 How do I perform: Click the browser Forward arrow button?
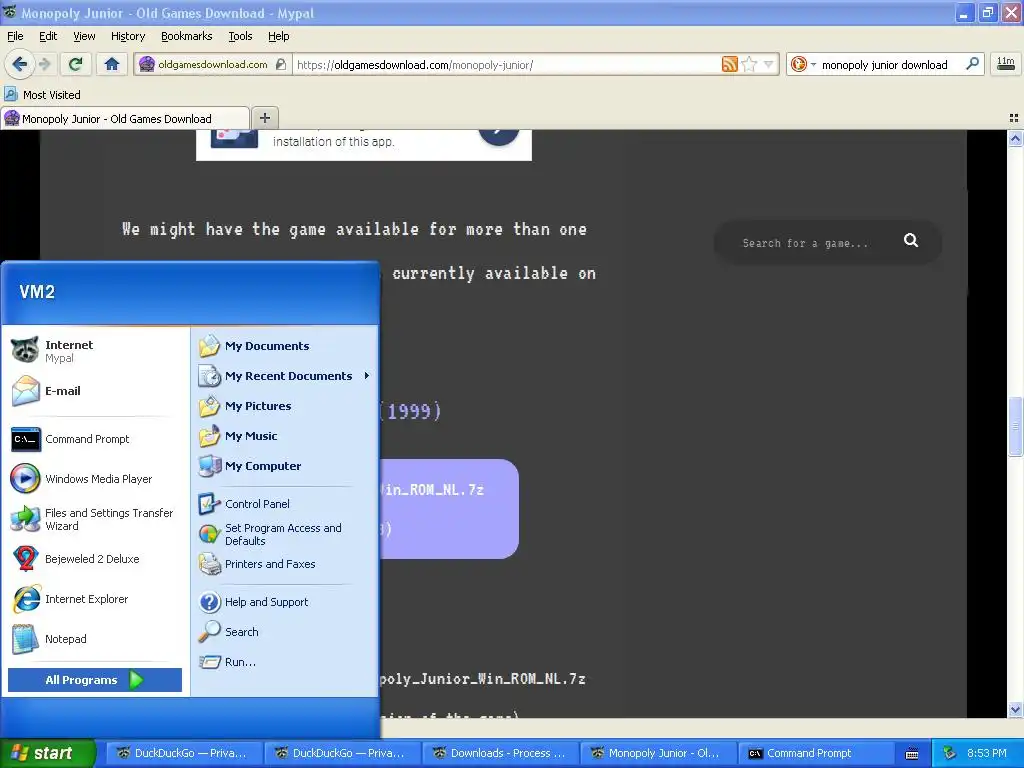44,64
